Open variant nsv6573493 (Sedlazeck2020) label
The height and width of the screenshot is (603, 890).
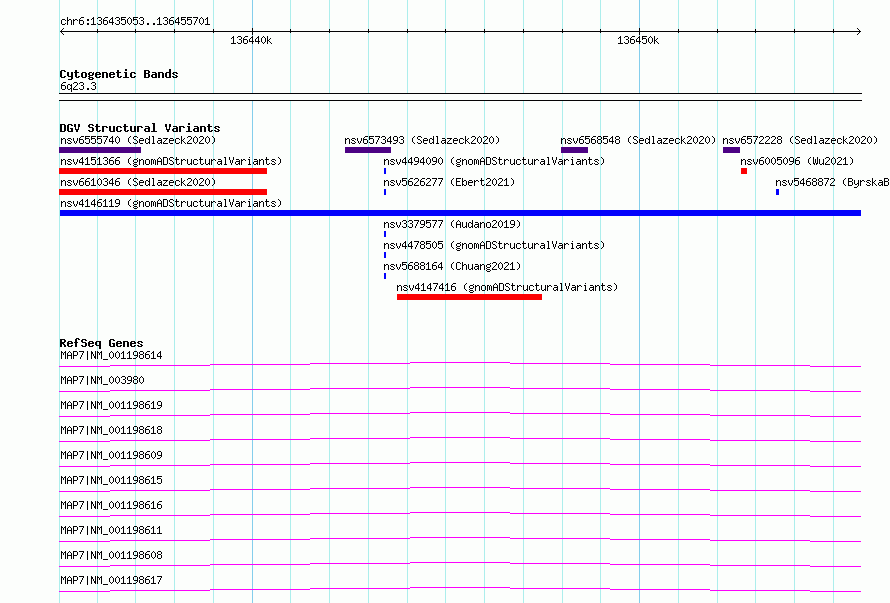coord(422,140)
